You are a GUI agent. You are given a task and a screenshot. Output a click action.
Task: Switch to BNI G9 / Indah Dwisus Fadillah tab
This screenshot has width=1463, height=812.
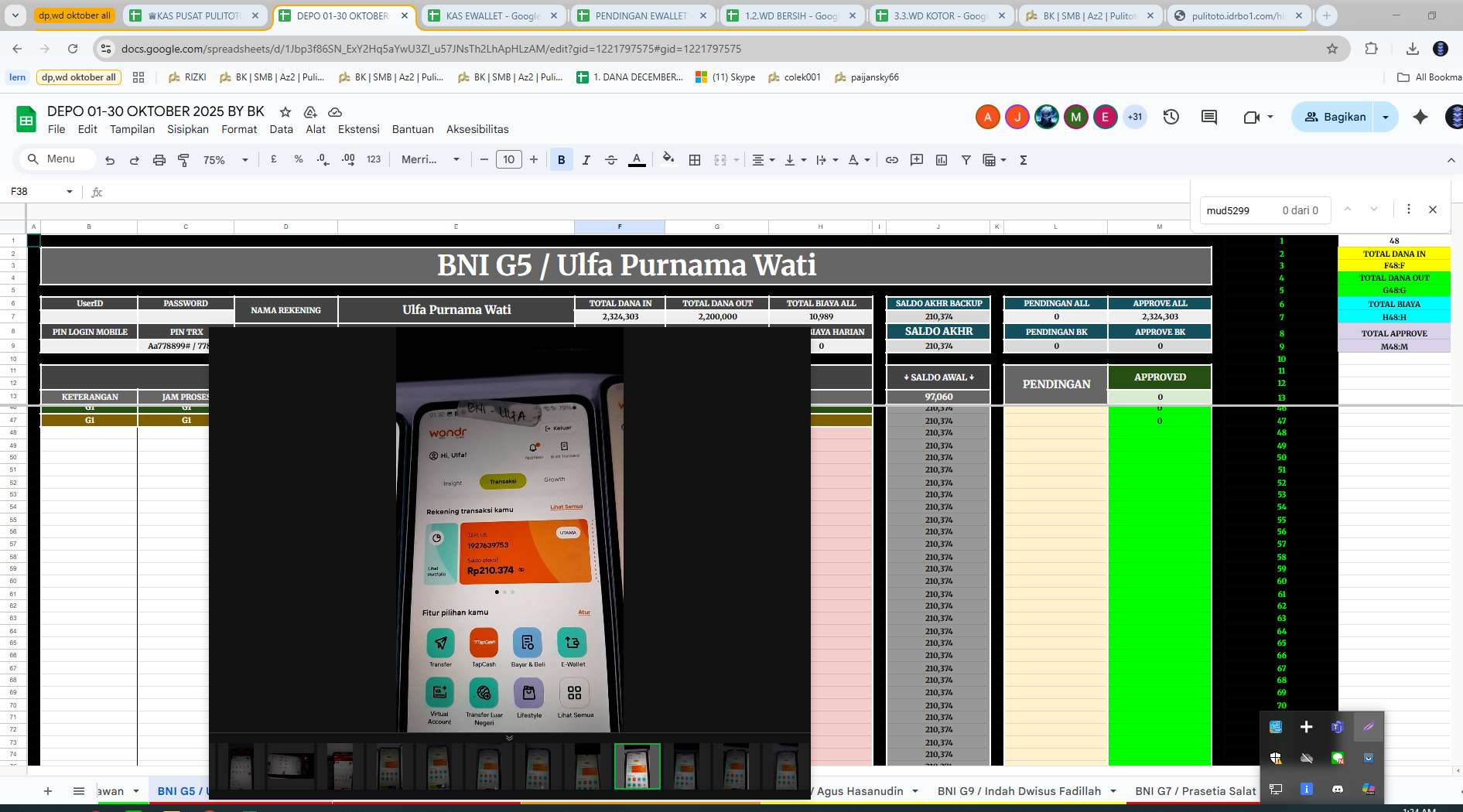click(1019, 791)
